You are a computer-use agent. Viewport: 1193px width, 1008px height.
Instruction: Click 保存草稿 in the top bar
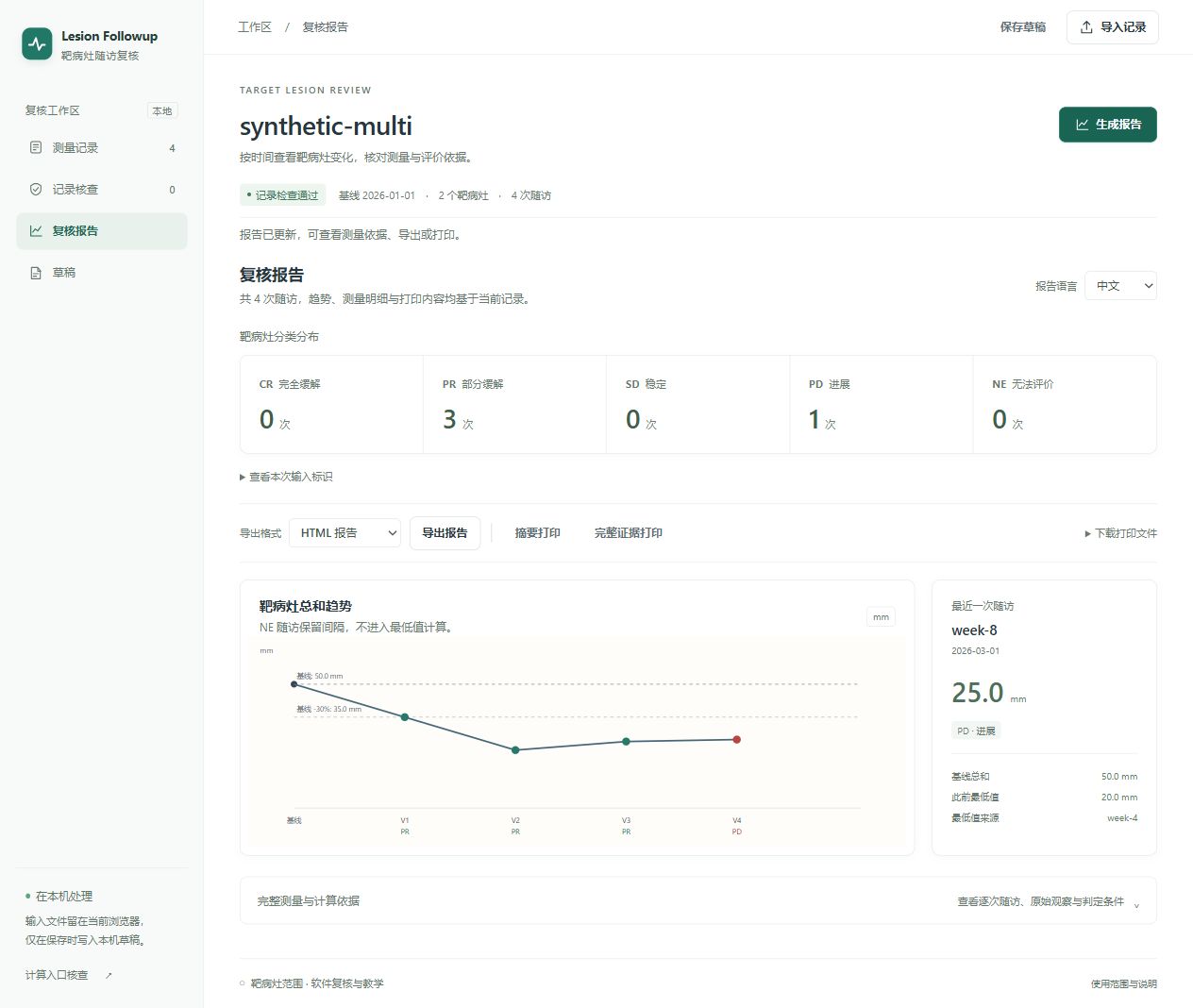point(1023,27)
